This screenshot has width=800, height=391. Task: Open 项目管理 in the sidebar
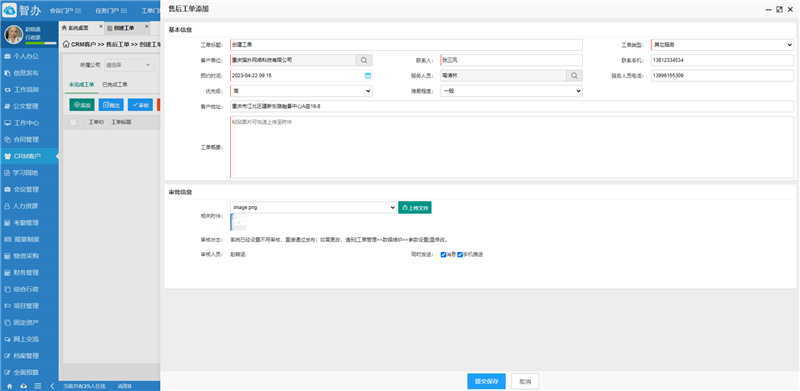29,306
